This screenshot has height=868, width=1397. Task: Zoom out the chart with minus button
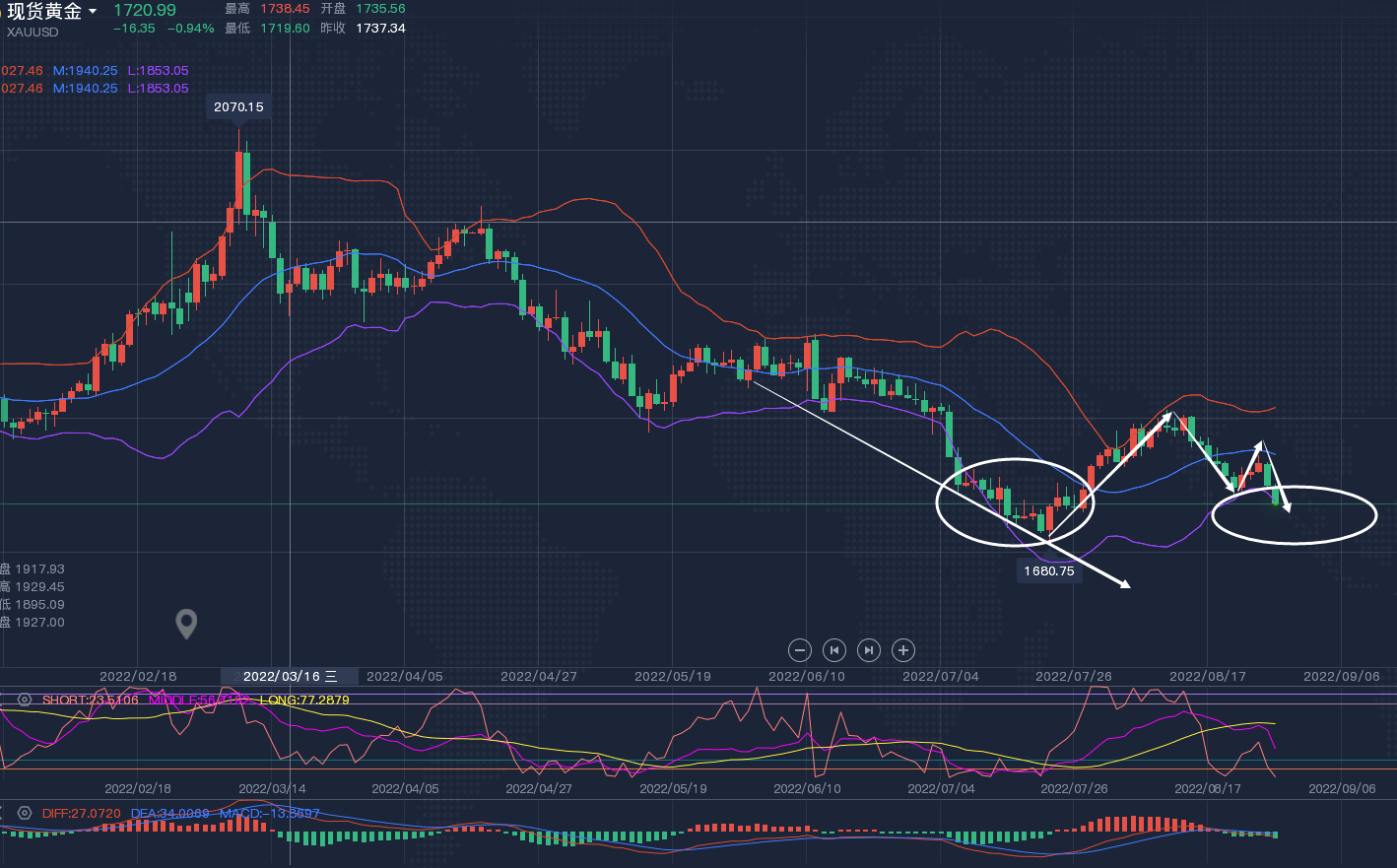tap(800, 650)
